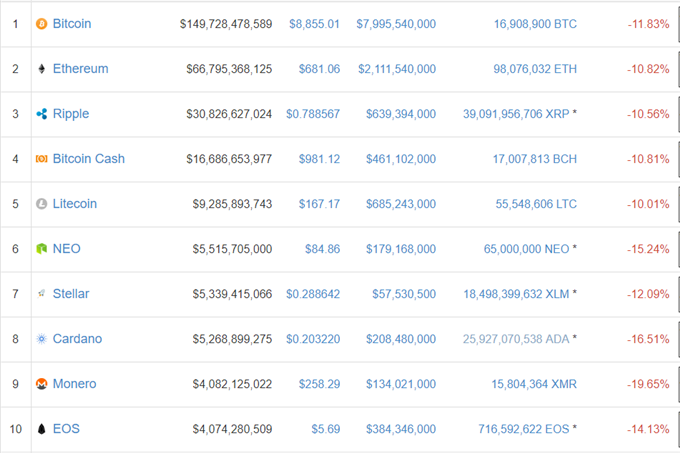The height and width of the screenshot is (453, 680).
Task: Select Cardano change -16.51%
Action: [x=648, y=339]
